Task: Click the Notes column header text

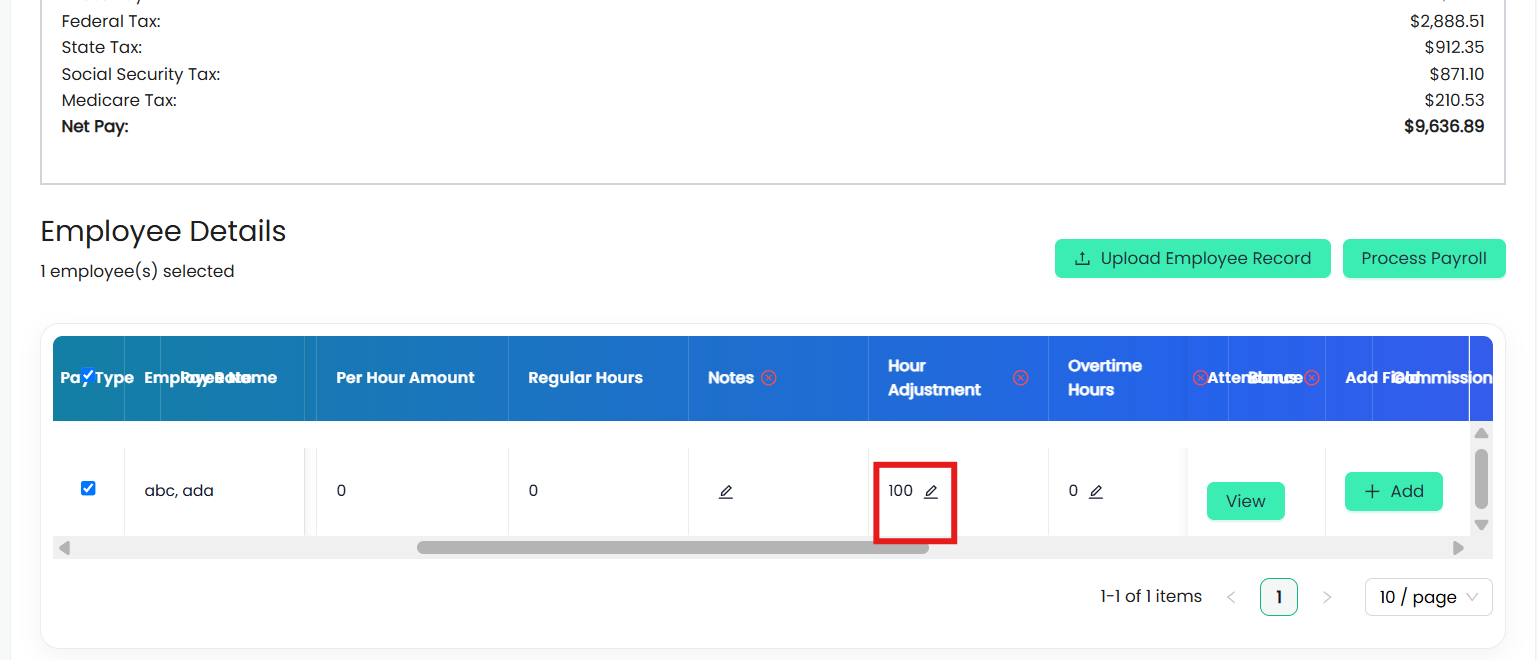Action: [731, 378]
